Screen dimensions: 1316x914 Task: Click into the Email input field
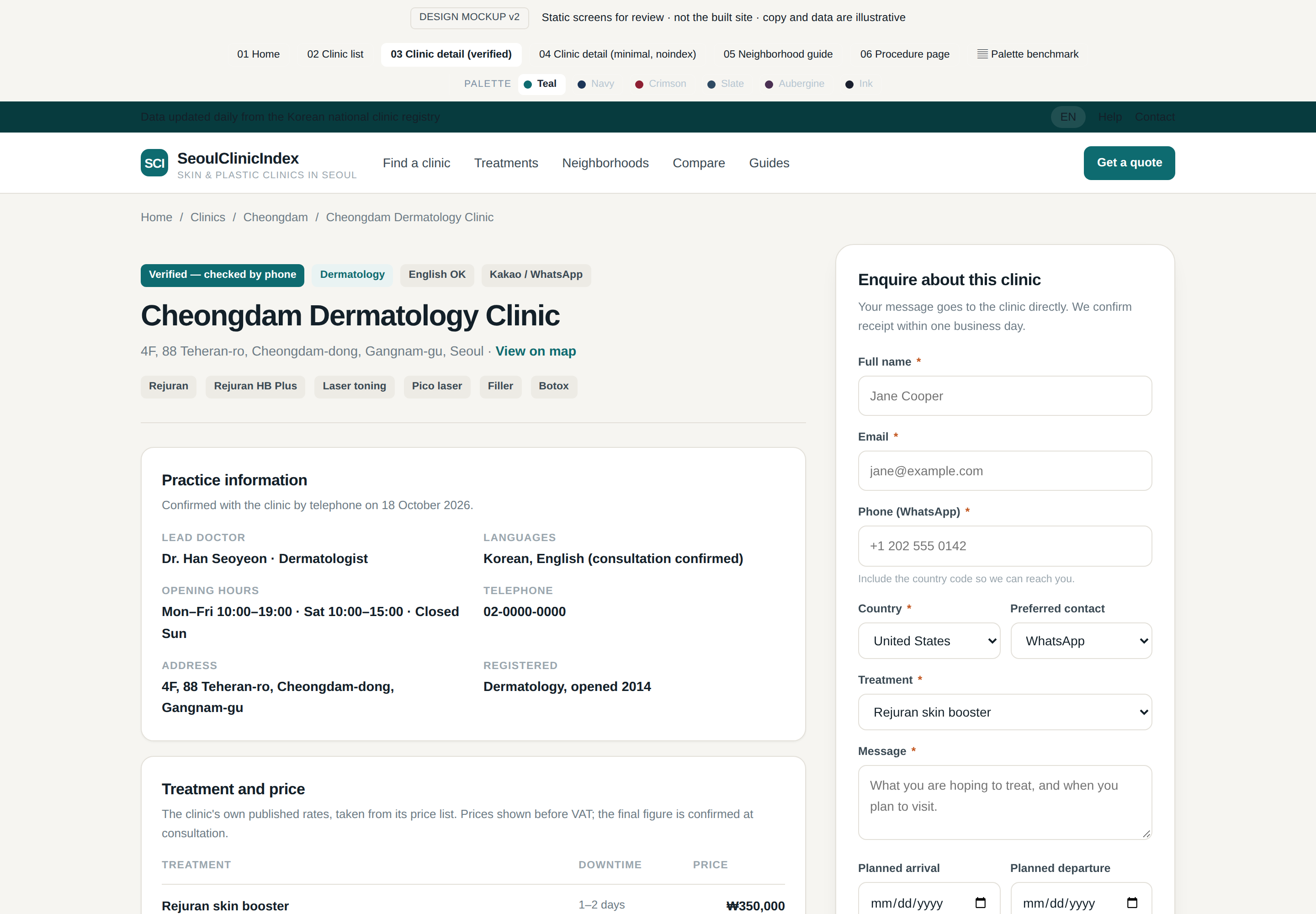click(1005, 471)
